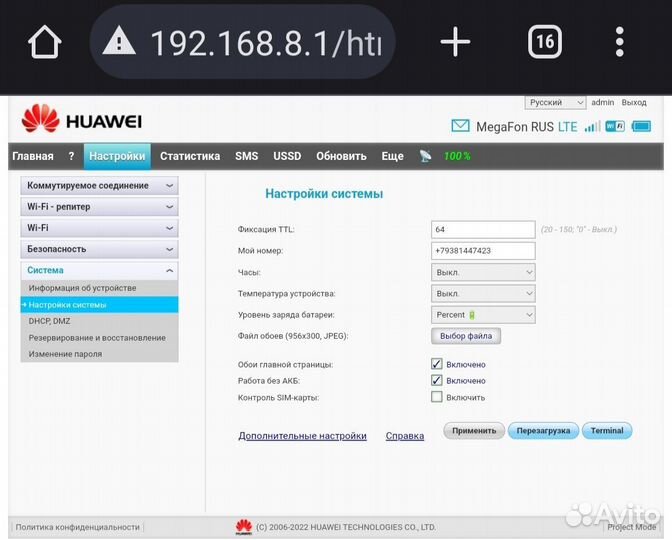Open the messages envelope icon
Viewport: 672px width, 540px height.
461,126
